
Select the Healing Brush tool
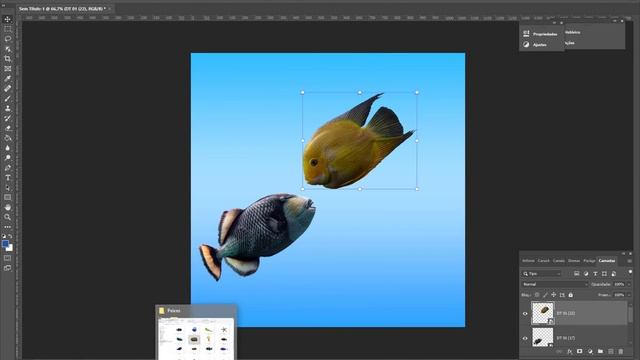point(7,89)
